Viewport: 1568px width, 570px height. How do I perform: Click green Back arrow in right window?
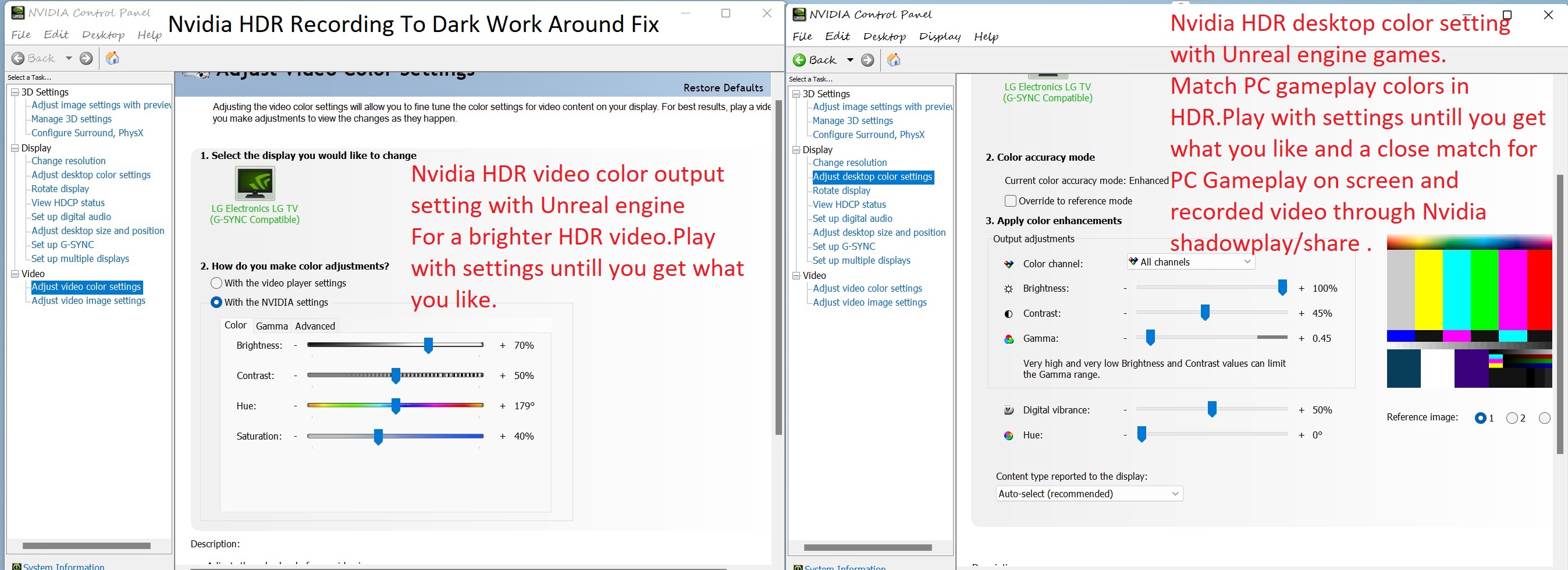(799, 61)
